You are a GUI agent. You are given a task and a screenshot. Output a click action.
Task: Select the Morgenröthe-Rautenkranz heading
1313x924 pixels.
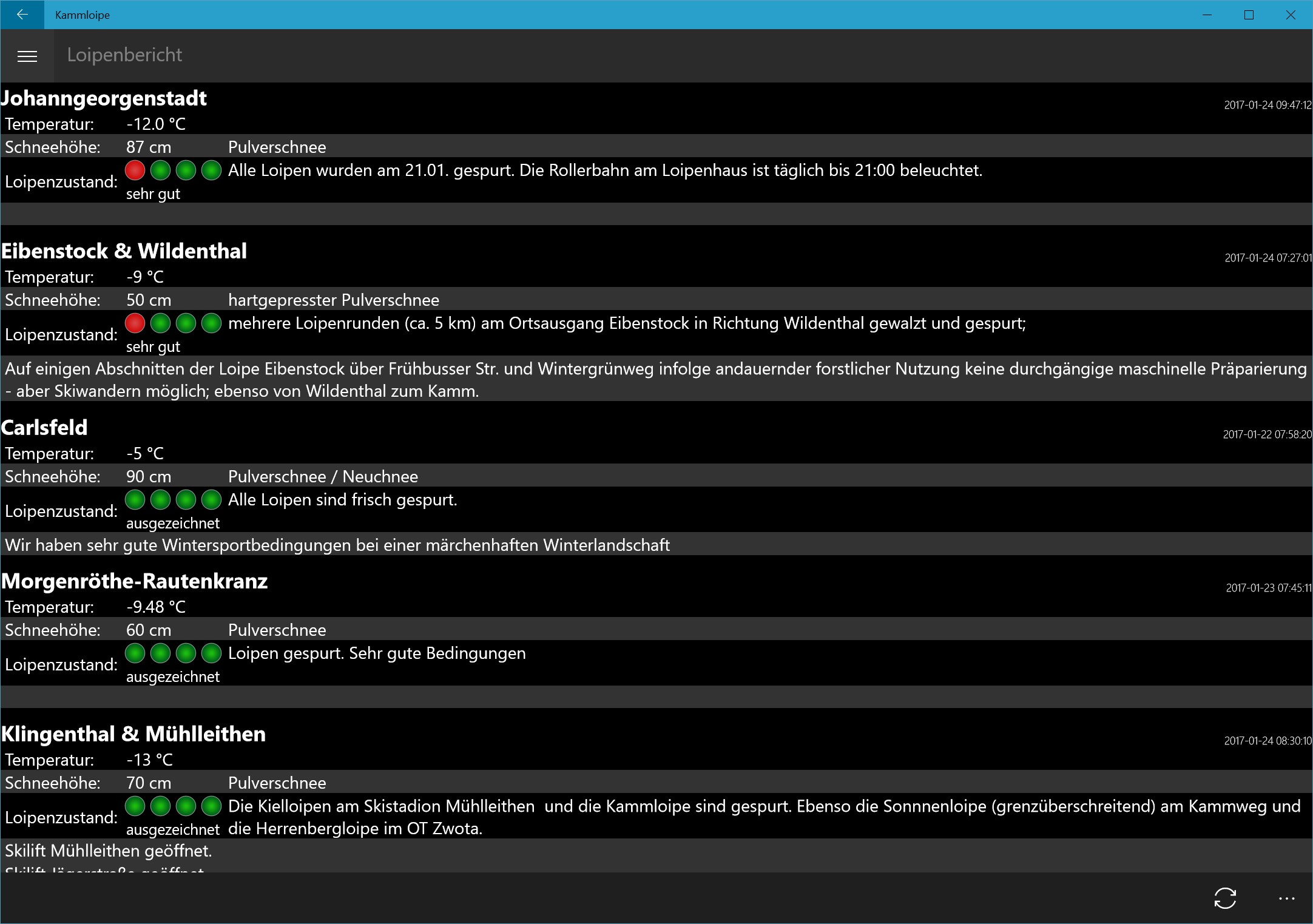[x=134, y=581]
